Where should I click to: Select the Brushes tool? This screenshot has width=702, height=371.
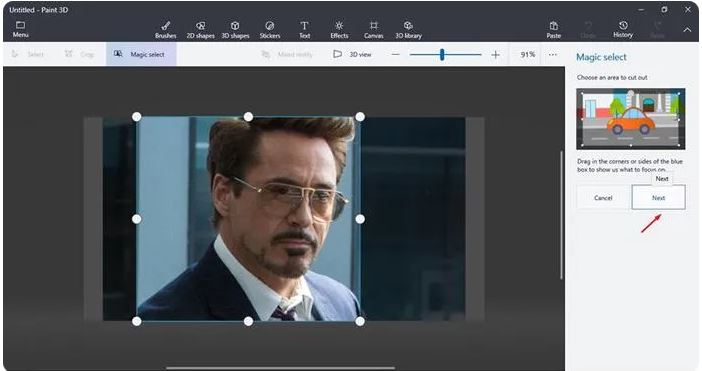166,30
